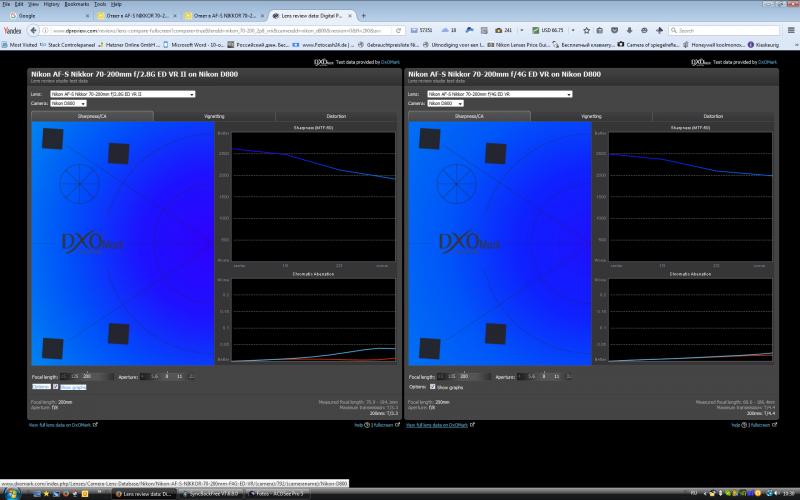Image resolution: width=800 pixels, height=500 pixels.
Task: Toggle Show graphs checkbox in left panel
Action: coord(56,387)
